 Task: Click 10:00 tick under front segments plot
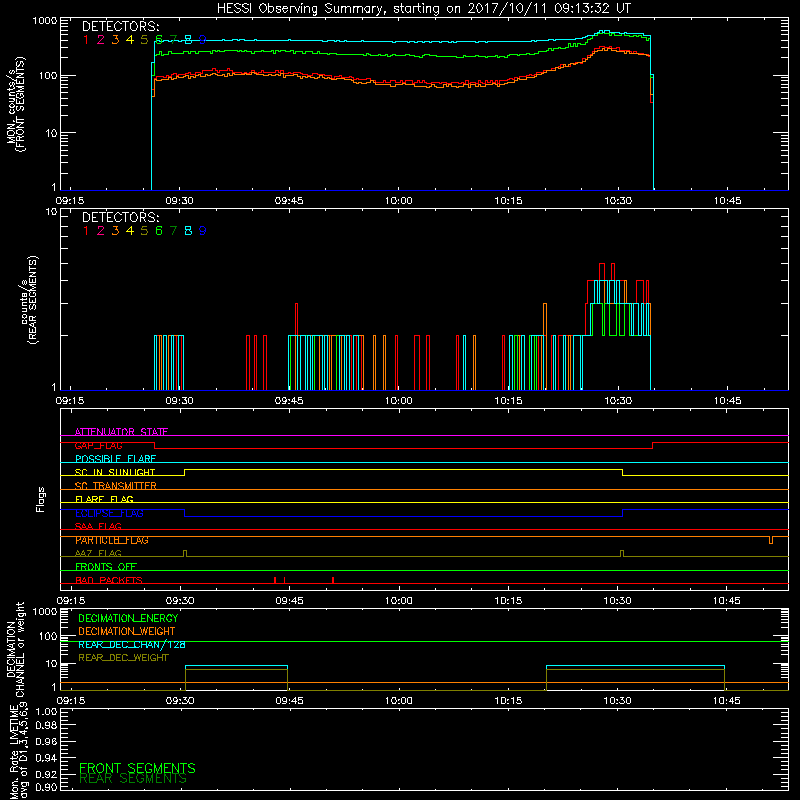399,201
